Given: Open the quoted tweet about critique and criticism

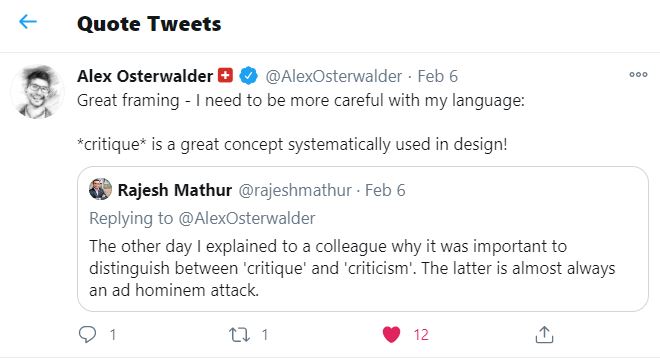Looking at the screenshot, I should click(x=363, y=239).
